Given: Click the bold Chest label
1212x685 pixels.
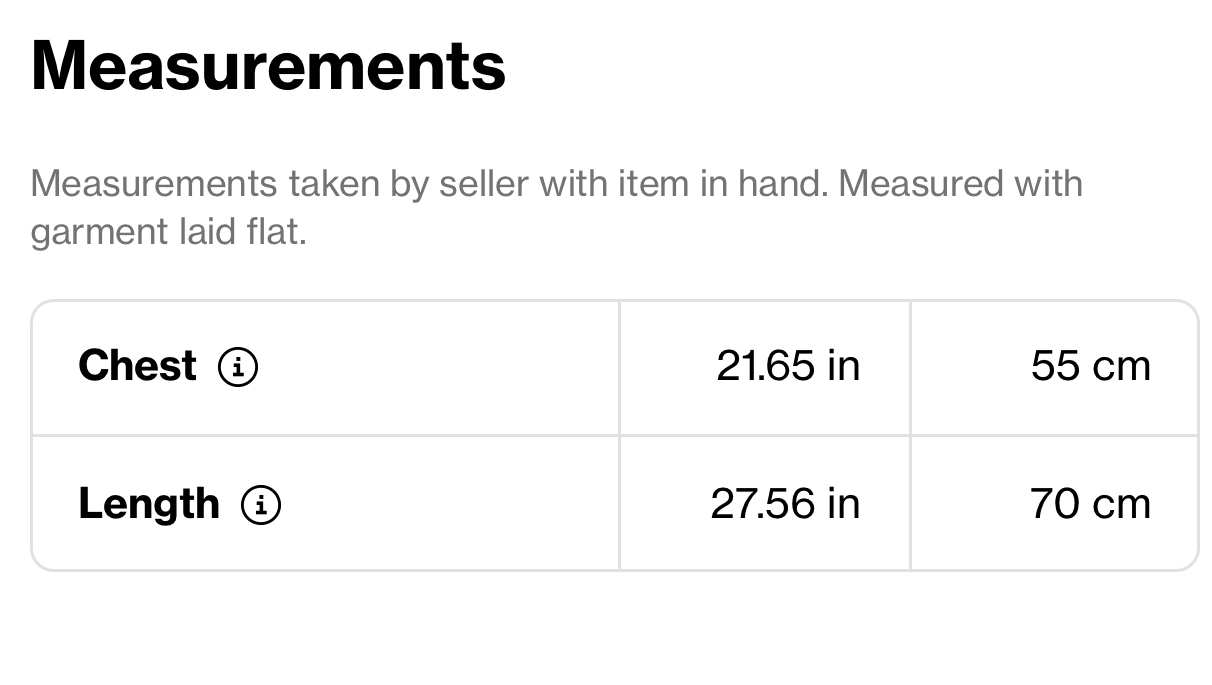Looking at the screenshot, I should click(x=137, y=366).
